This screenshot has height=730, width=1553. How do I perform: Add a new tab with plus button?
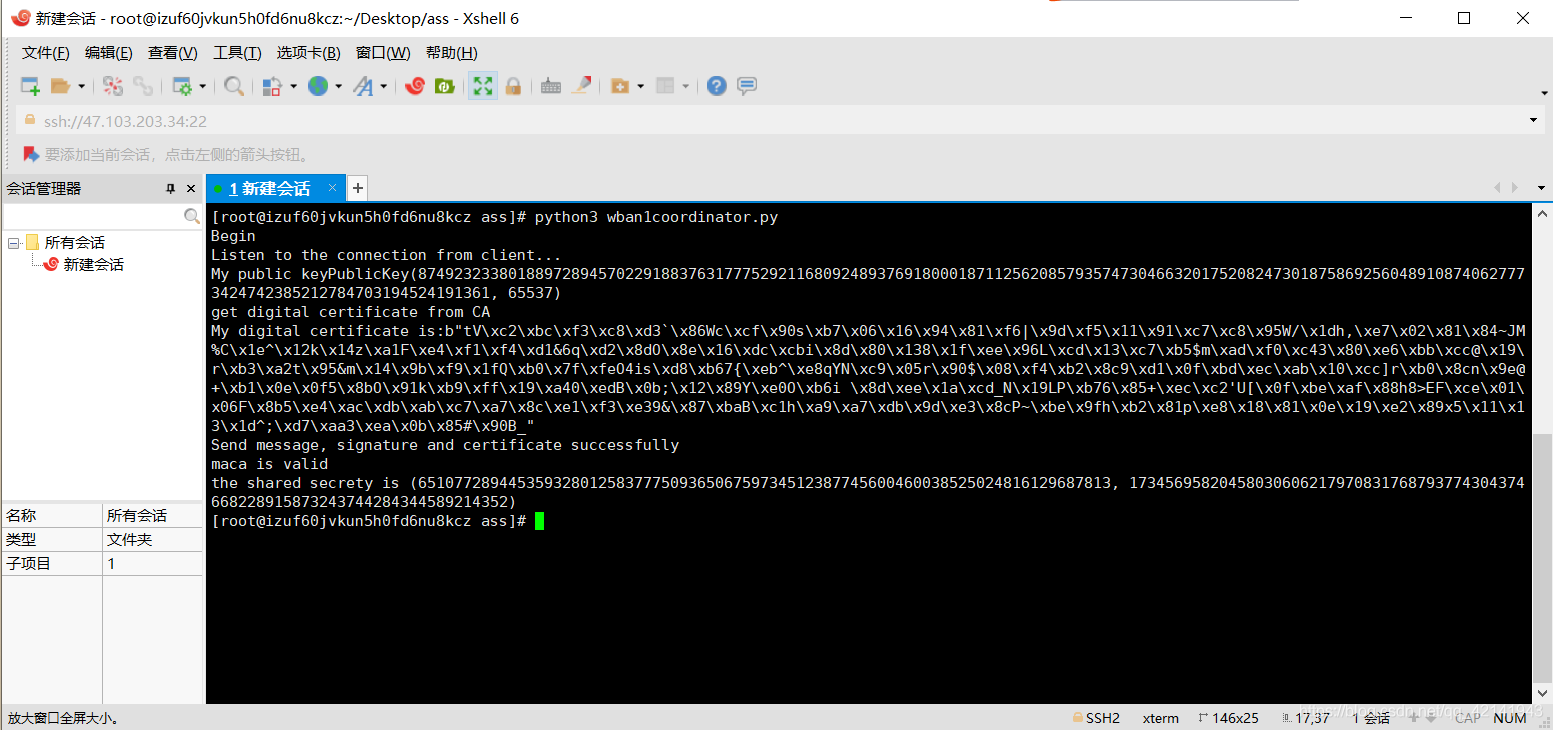coord(357,187)
